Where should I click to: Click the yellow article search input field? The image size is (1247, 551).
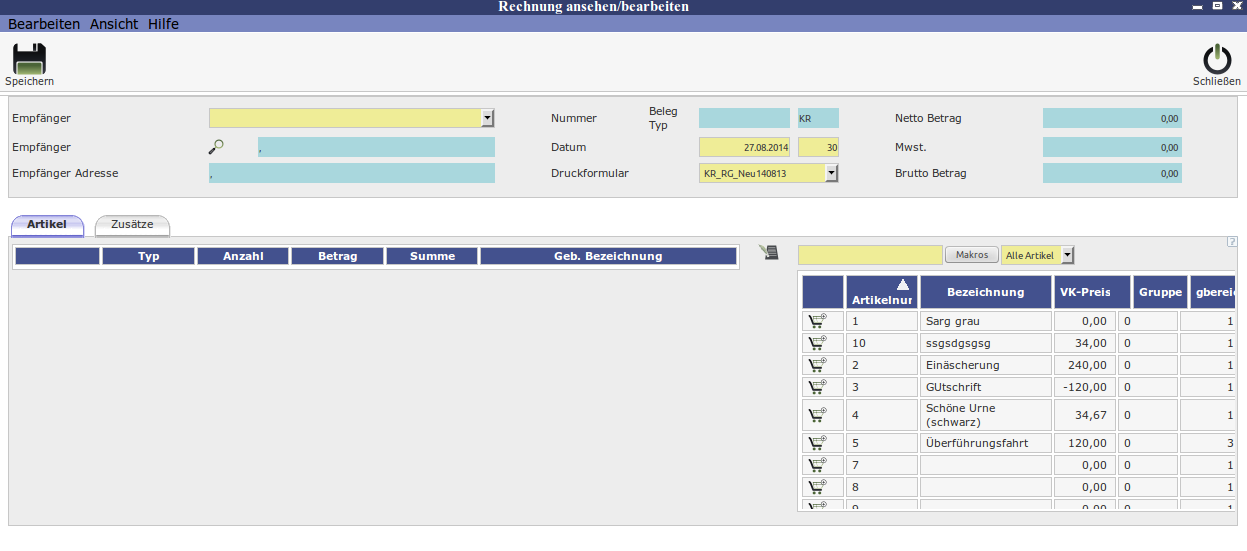[870, 255]
